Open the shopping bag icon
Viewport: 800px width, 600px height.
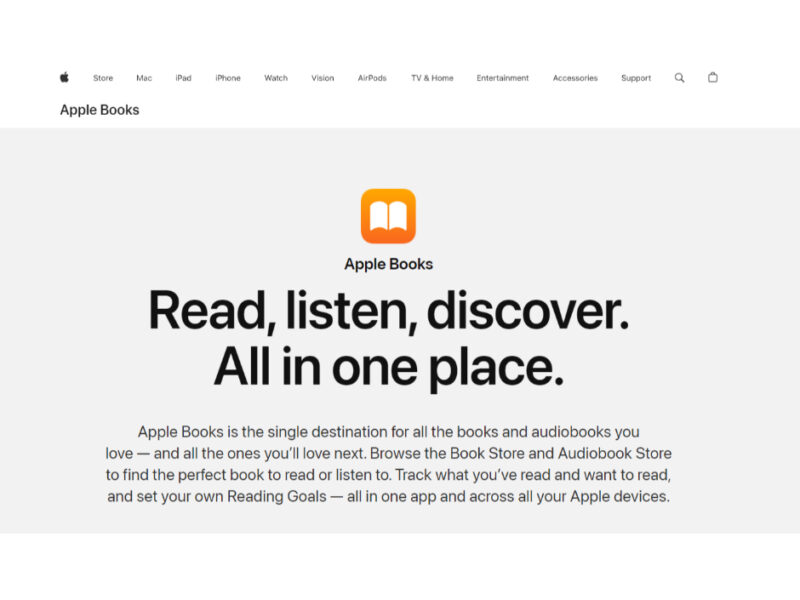713,78
